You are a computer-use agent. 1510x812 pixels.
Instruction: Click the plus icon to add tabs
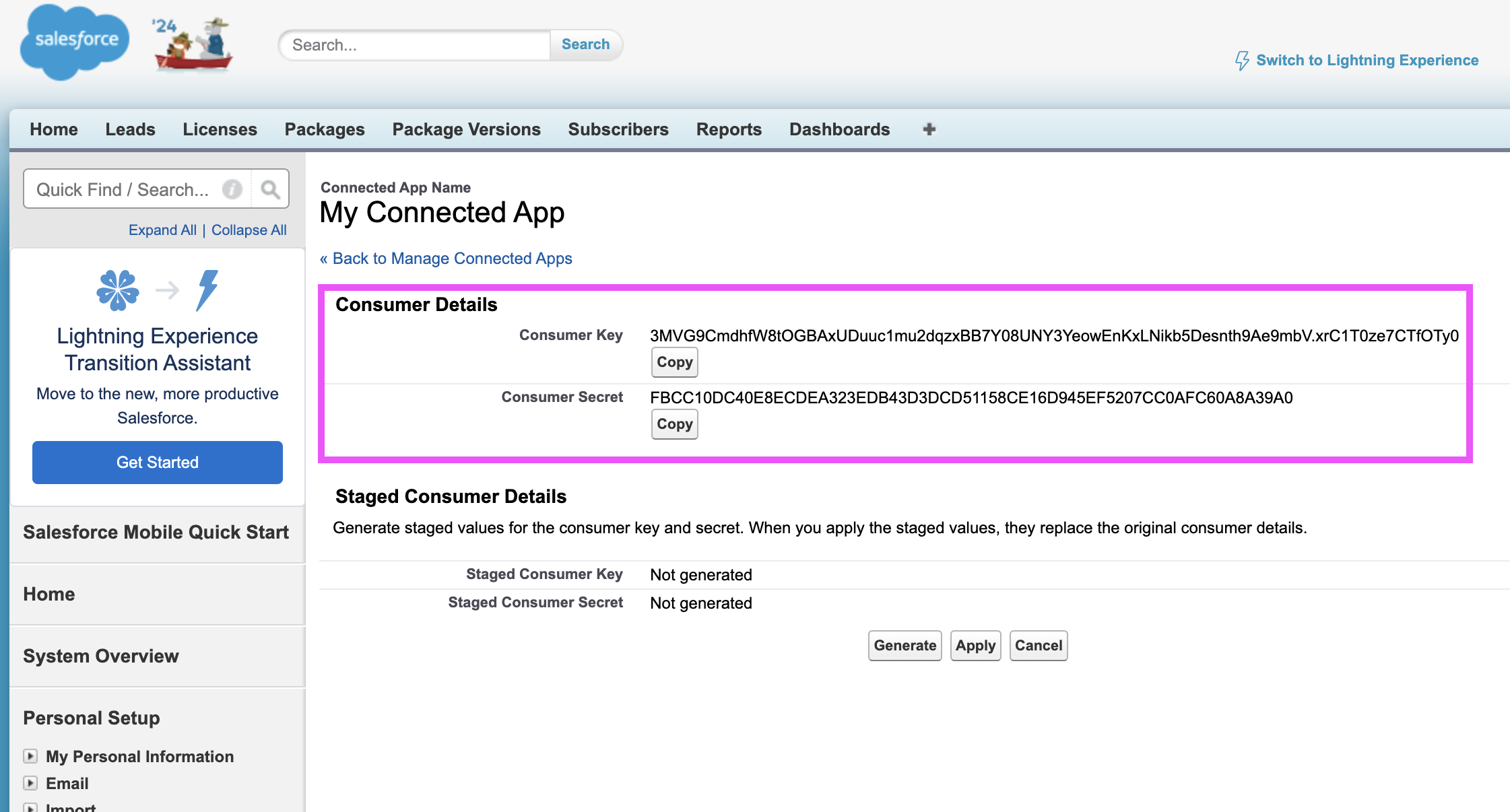[929, 129]
